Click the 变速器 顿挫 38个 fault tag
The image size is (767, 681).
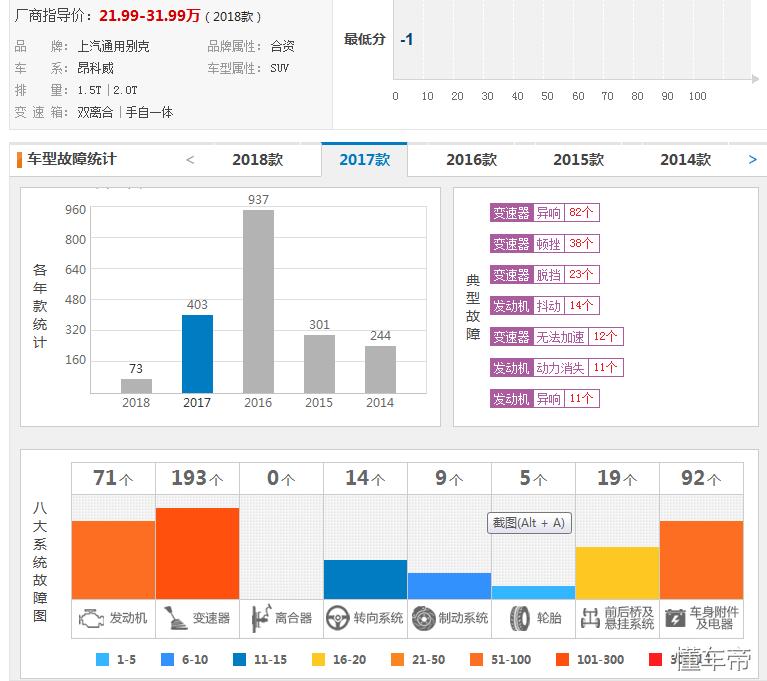point(544,244)
